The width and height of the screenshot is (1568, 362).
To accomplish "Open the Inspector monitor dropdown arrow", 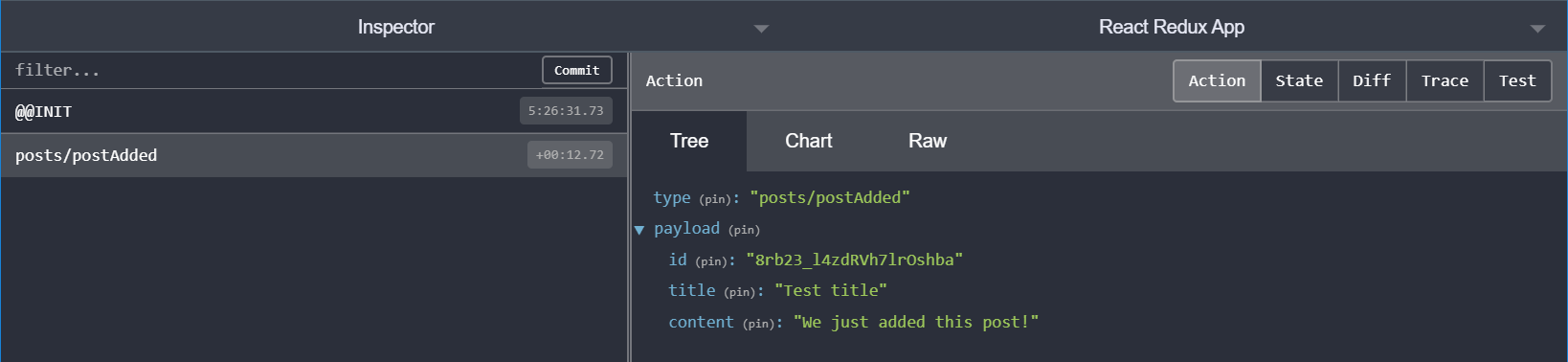I will point(761,29).
